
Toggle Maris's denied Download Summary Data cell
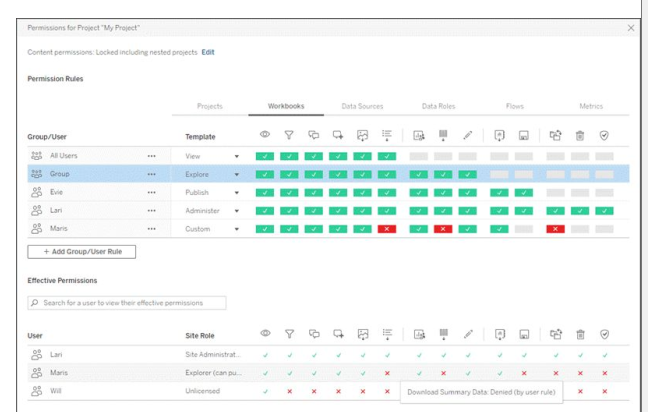[x=387, y=229]
